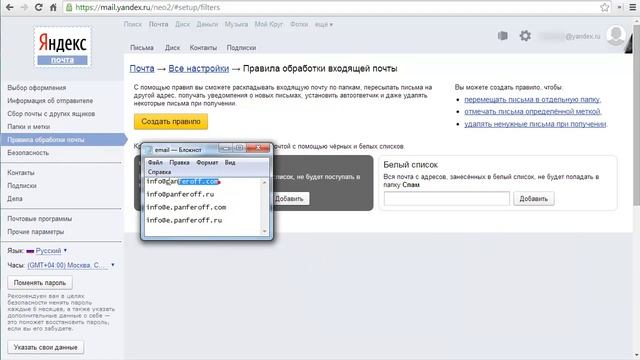Image resolution: width=640 pixels, height=360 pixels.
Task: Open the Почта service link
Action: pyautogui.click(x=158, y=24)
